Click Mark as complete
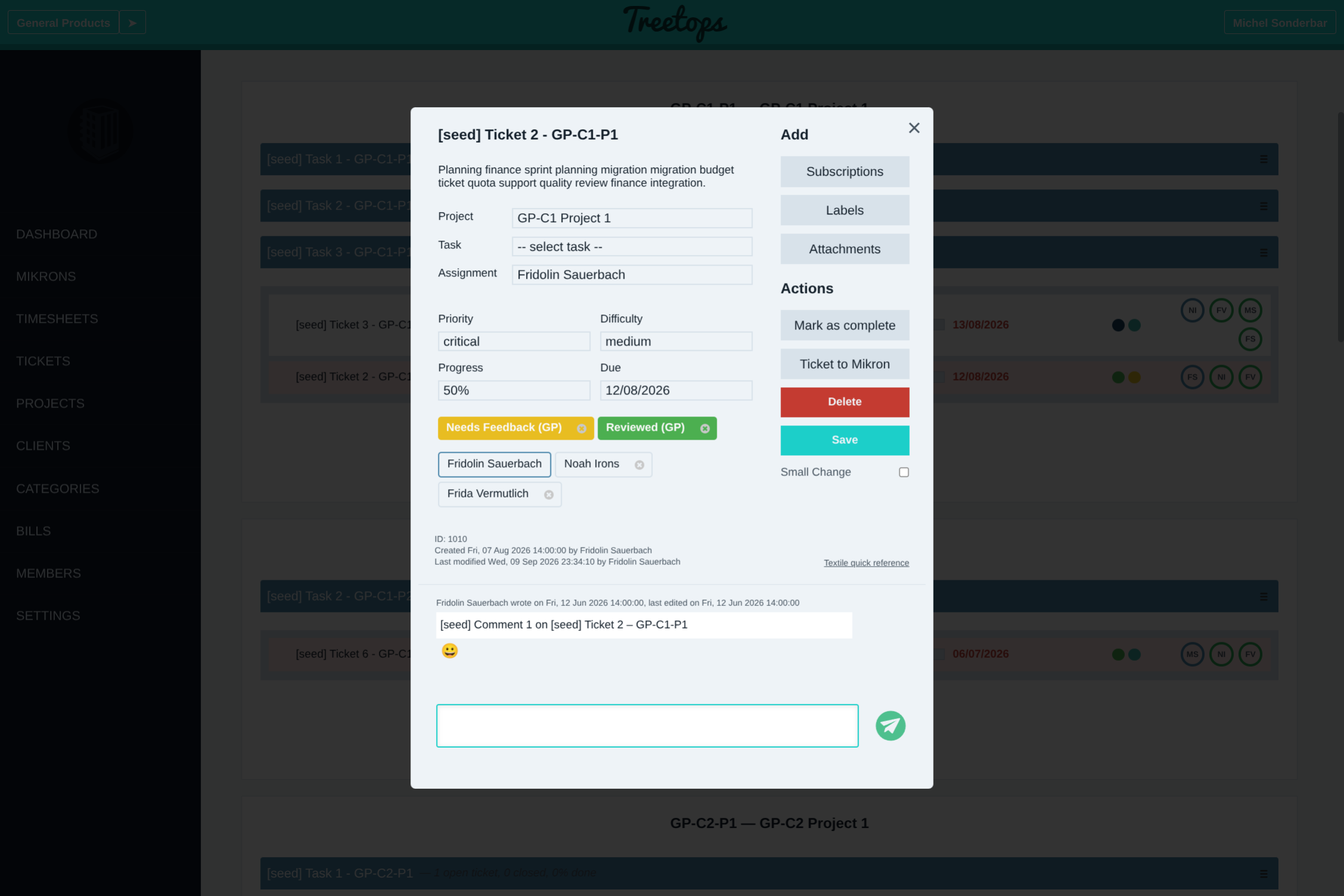This screenshot has width=1344, height=896. (844, 325)
